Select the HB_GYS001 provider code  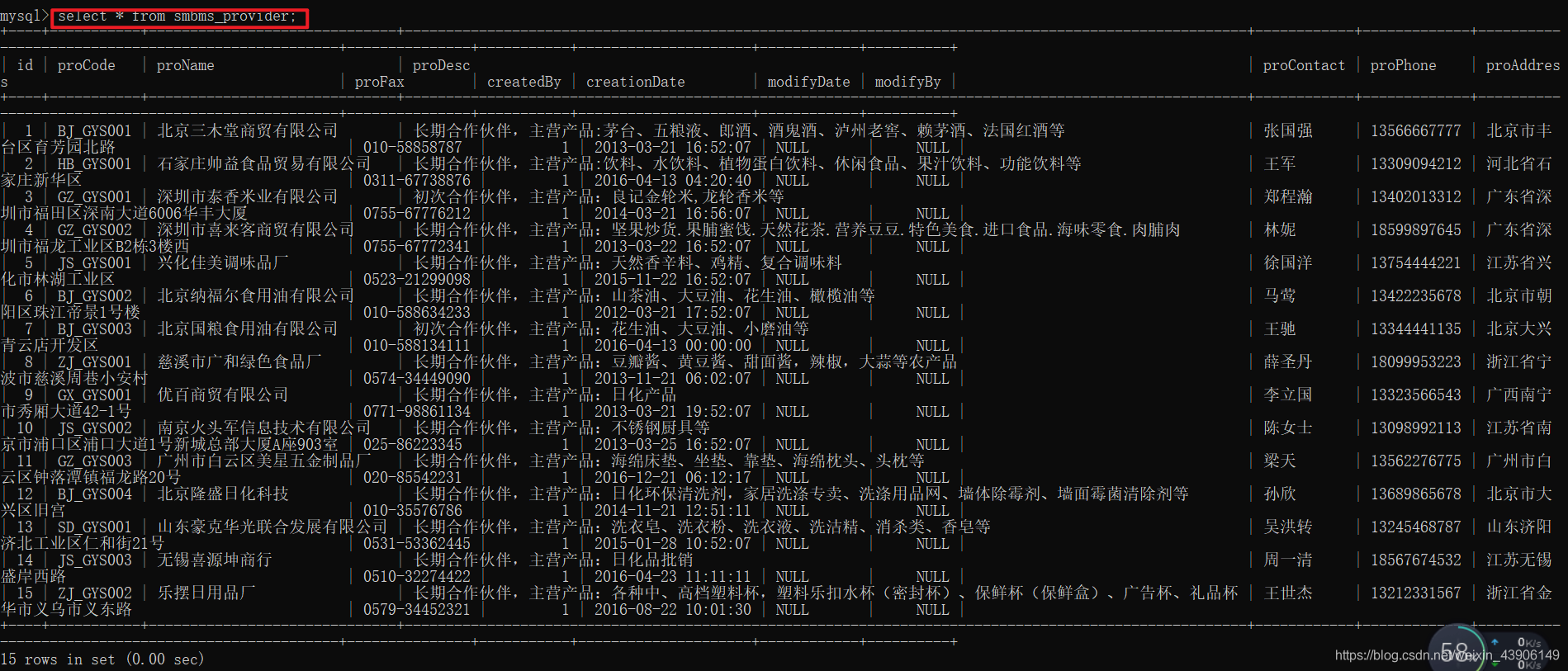click(94, 164)
